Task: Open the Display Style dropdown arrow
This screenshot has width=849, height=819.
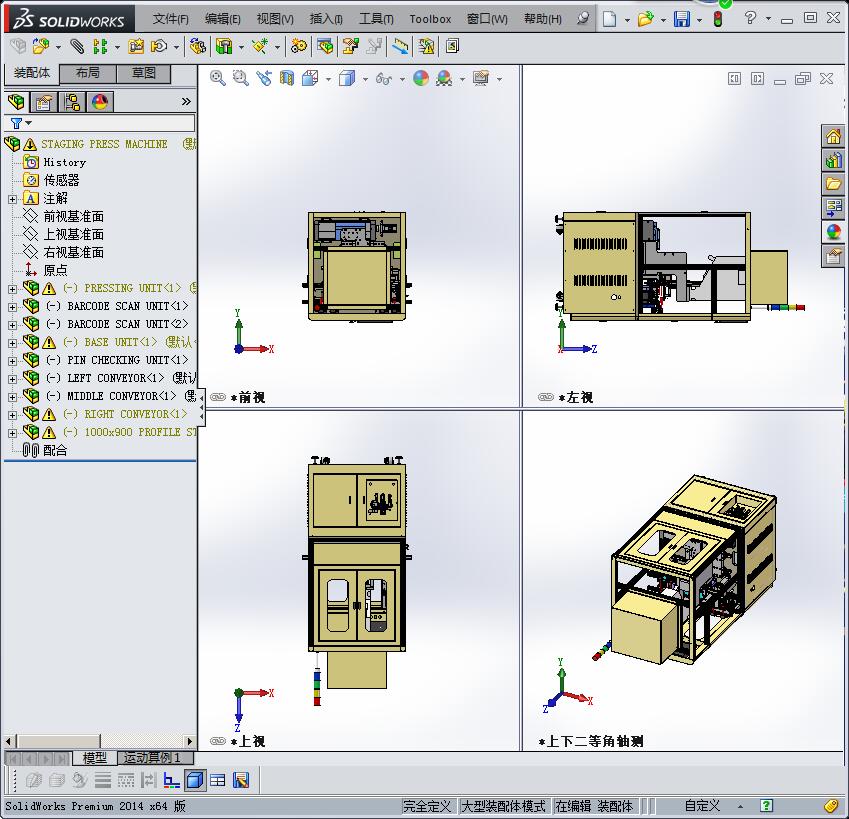Action: (365, 80)
